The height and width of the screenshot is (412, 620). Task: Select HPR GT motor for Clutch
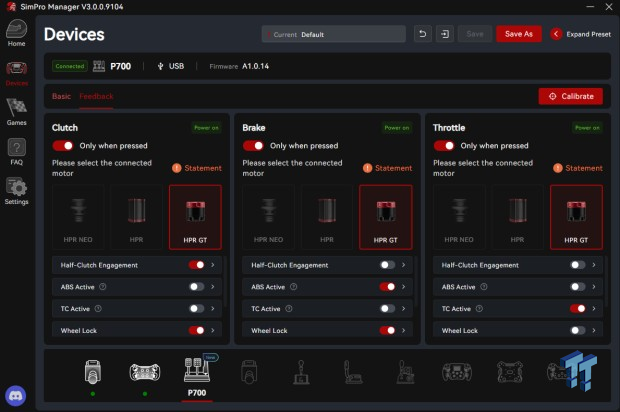click(x=195, y=217)
